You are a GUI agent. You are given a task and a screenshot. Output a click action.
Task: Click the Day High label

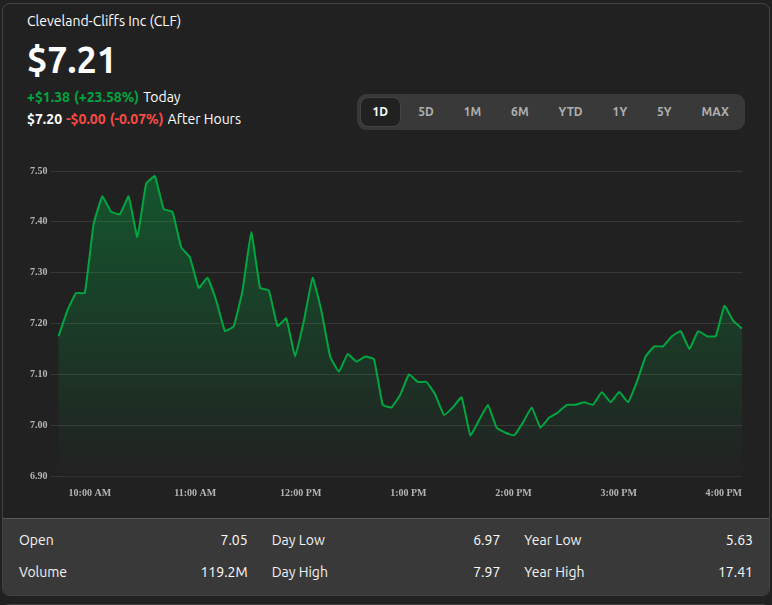tap(300, 572)
